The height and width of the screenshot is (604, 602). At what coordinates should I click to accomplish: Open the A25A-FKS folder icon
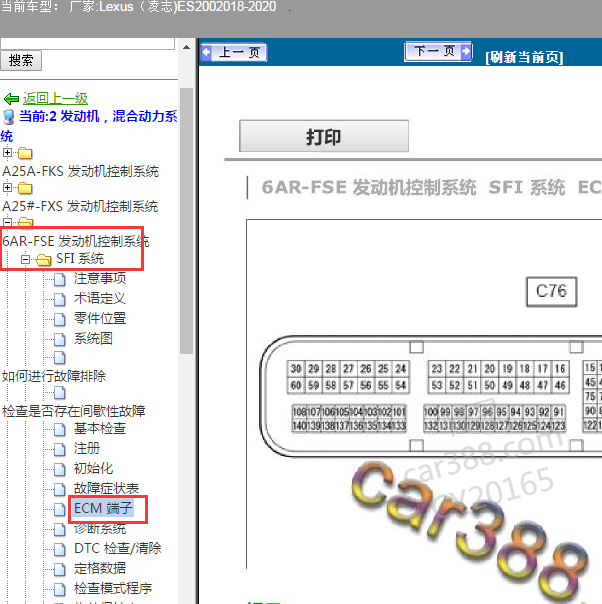click(25, 153)
